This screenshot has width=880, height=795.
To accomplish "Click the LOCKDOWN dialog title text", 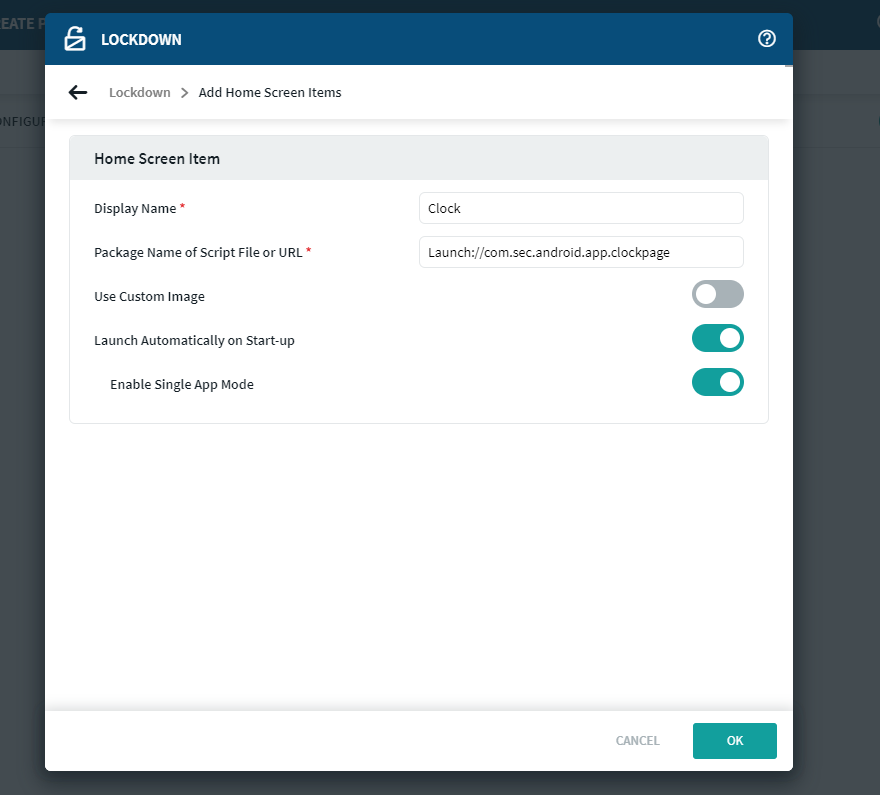I will pos(141,40).
